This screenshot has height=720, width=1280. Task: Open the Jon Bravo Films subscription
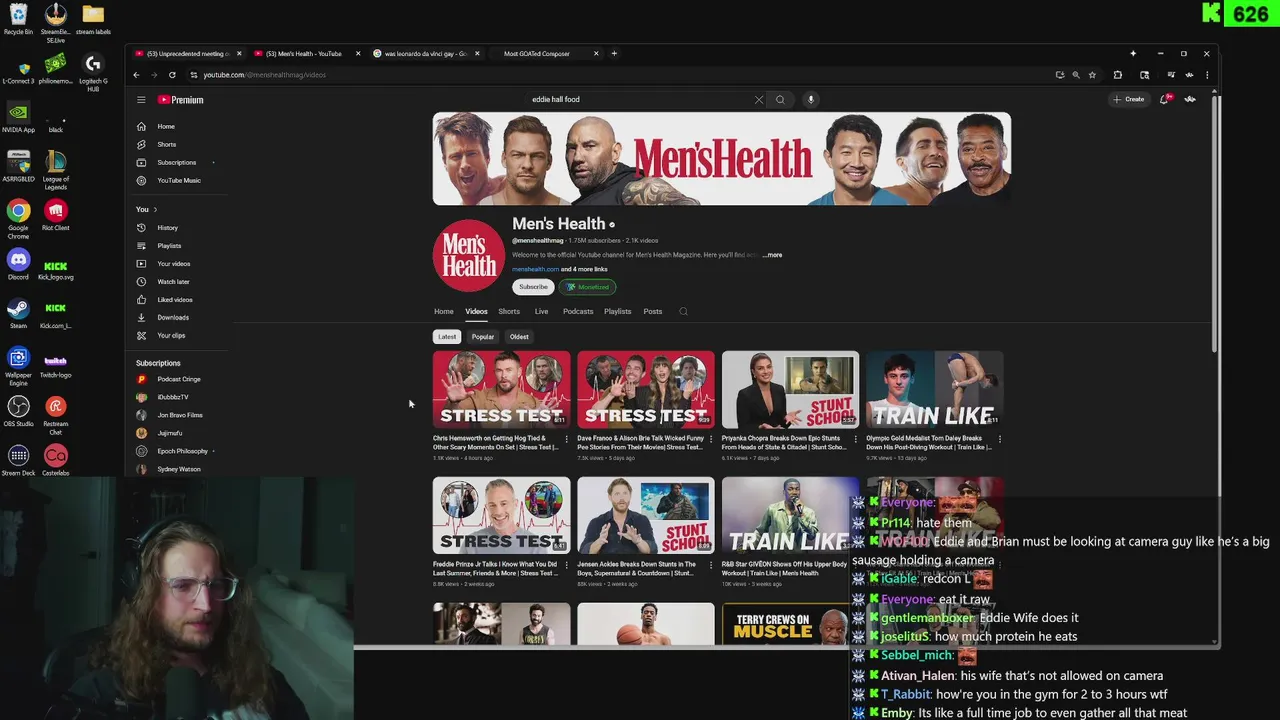pos(180,415)
